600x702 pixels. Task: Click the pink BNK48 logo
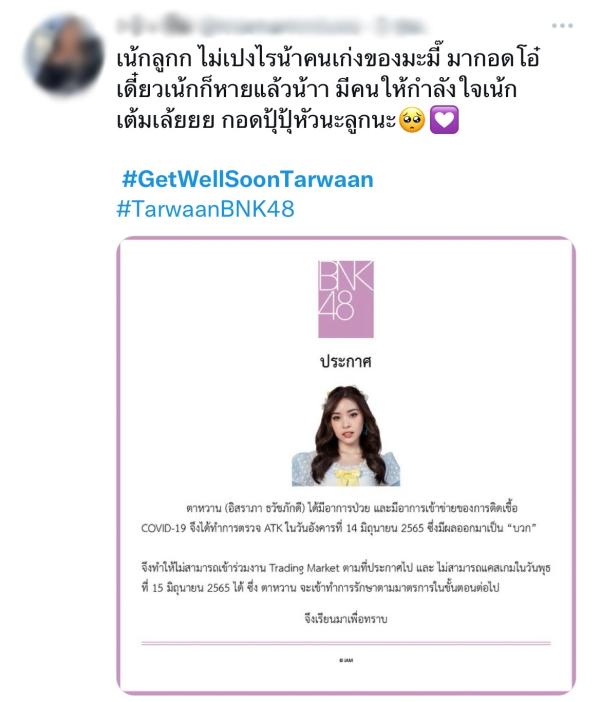346,299
